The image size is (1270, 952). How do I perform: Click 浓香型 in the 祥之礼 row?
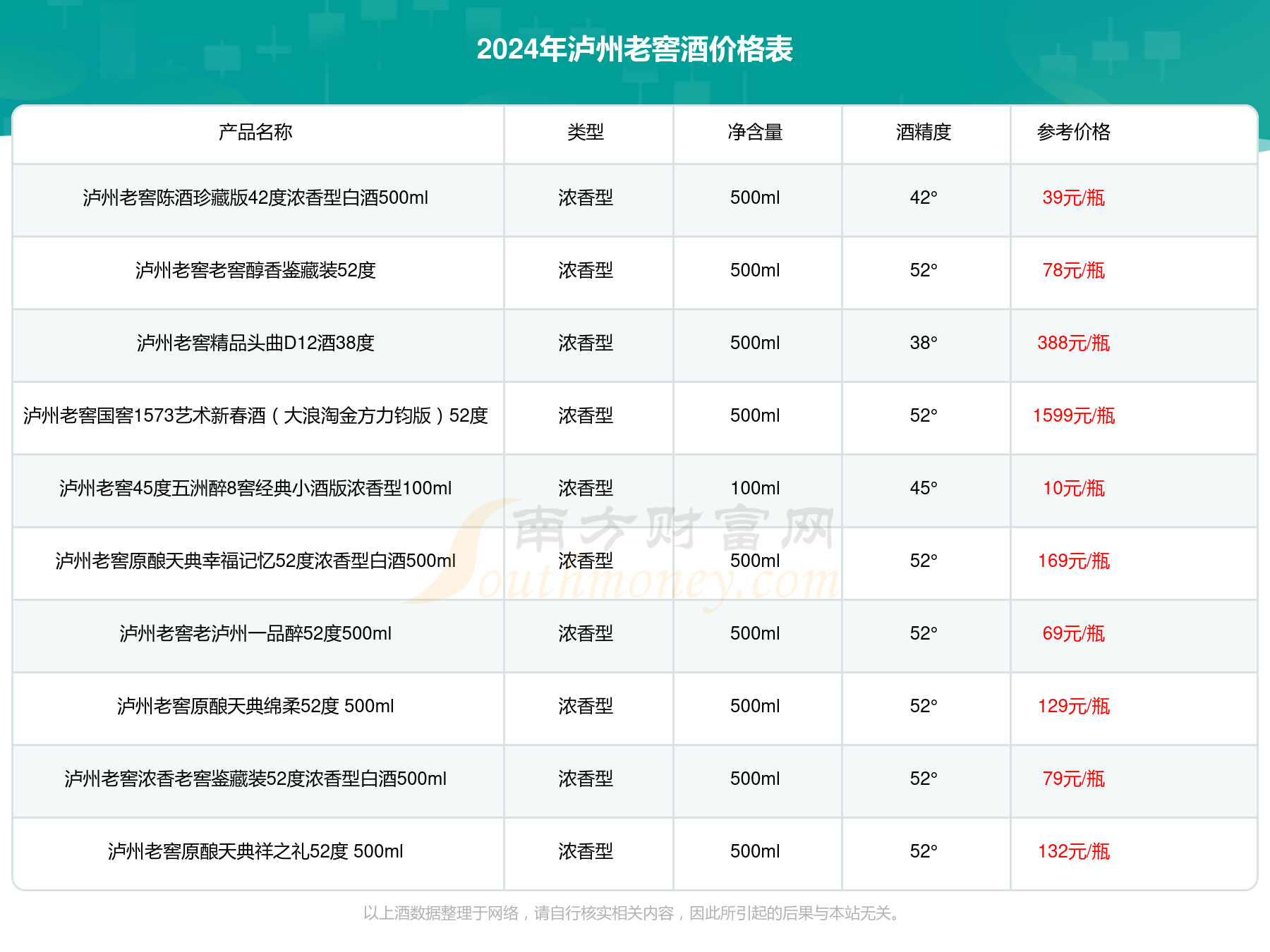pyautogui.click(x=586, y=851)
